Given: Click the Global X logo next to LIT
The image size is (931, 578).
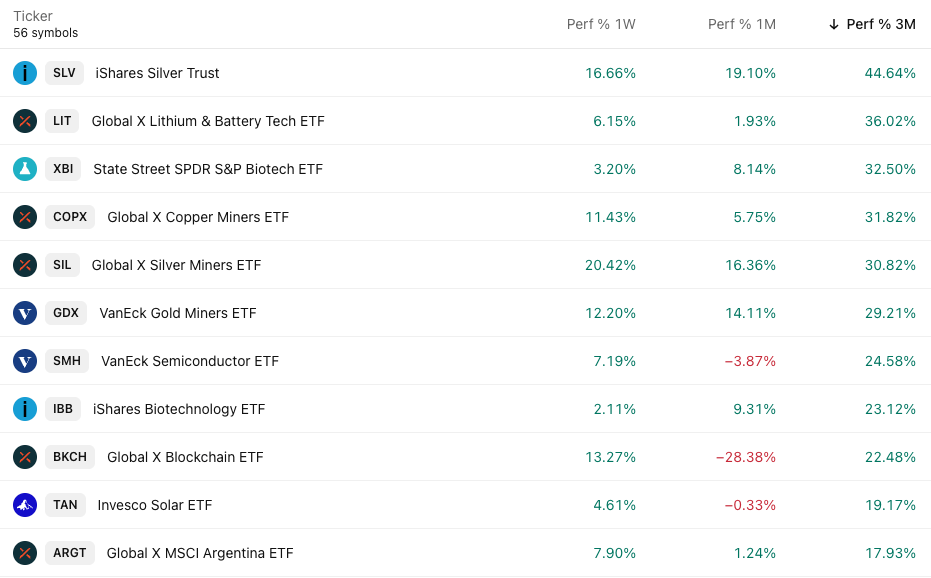Looking at the screenshot, I should pyautogui.click(x=25, y=121).
